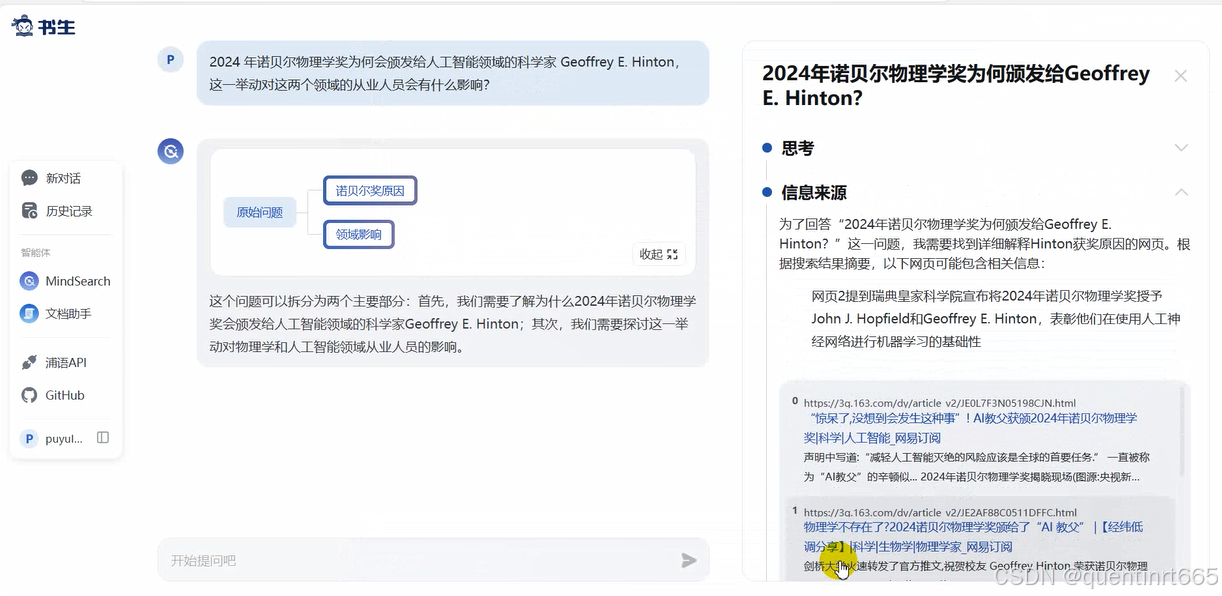Select the 原始问题 node
Screen dimensions: 1222x596
(260, 212)
